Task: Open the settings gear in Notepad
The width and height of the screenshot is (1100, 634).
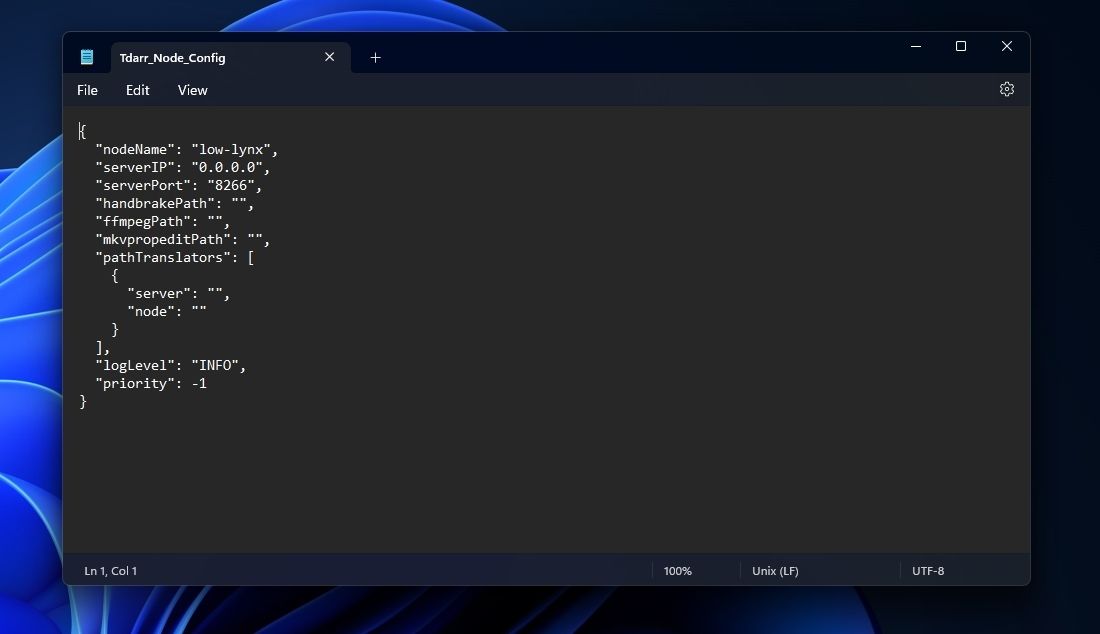Action: coord(1006,89)
